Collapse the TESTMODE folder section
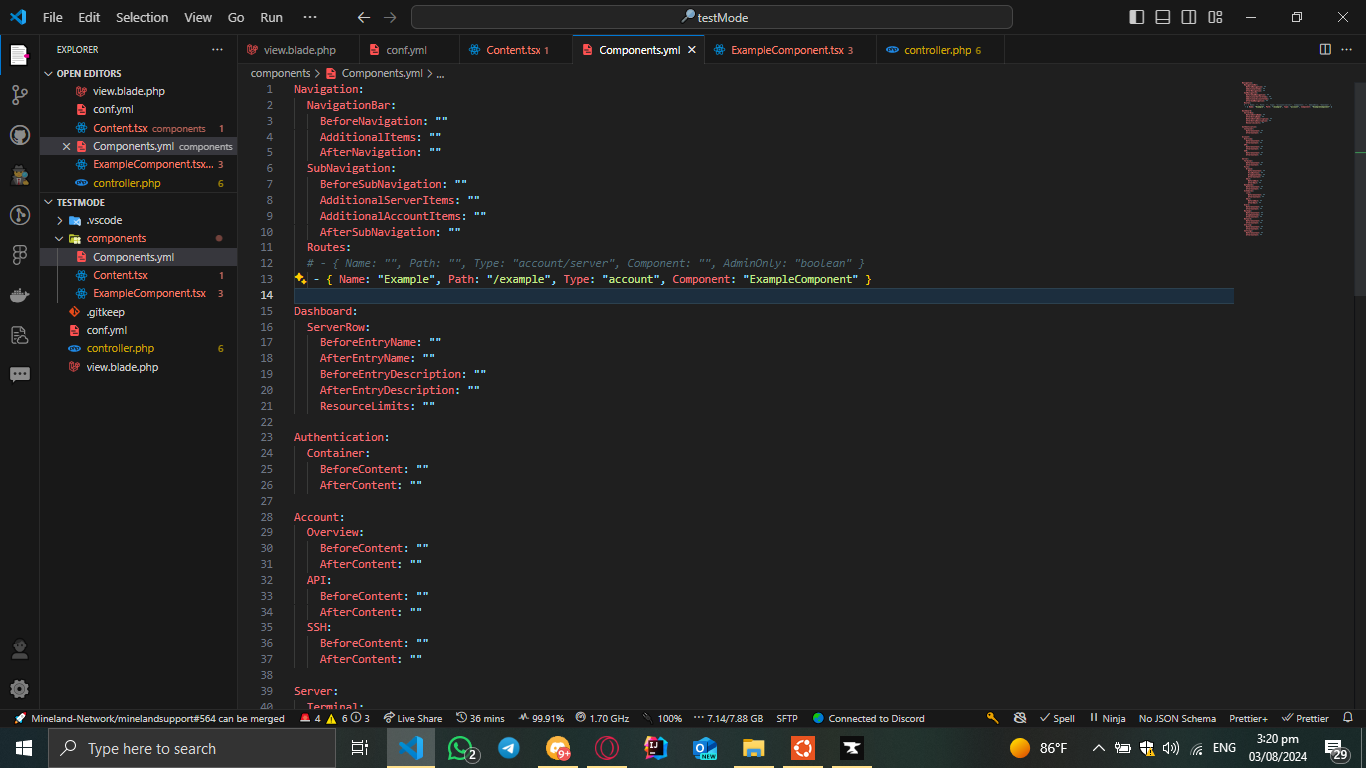 [x=139, y=202]
